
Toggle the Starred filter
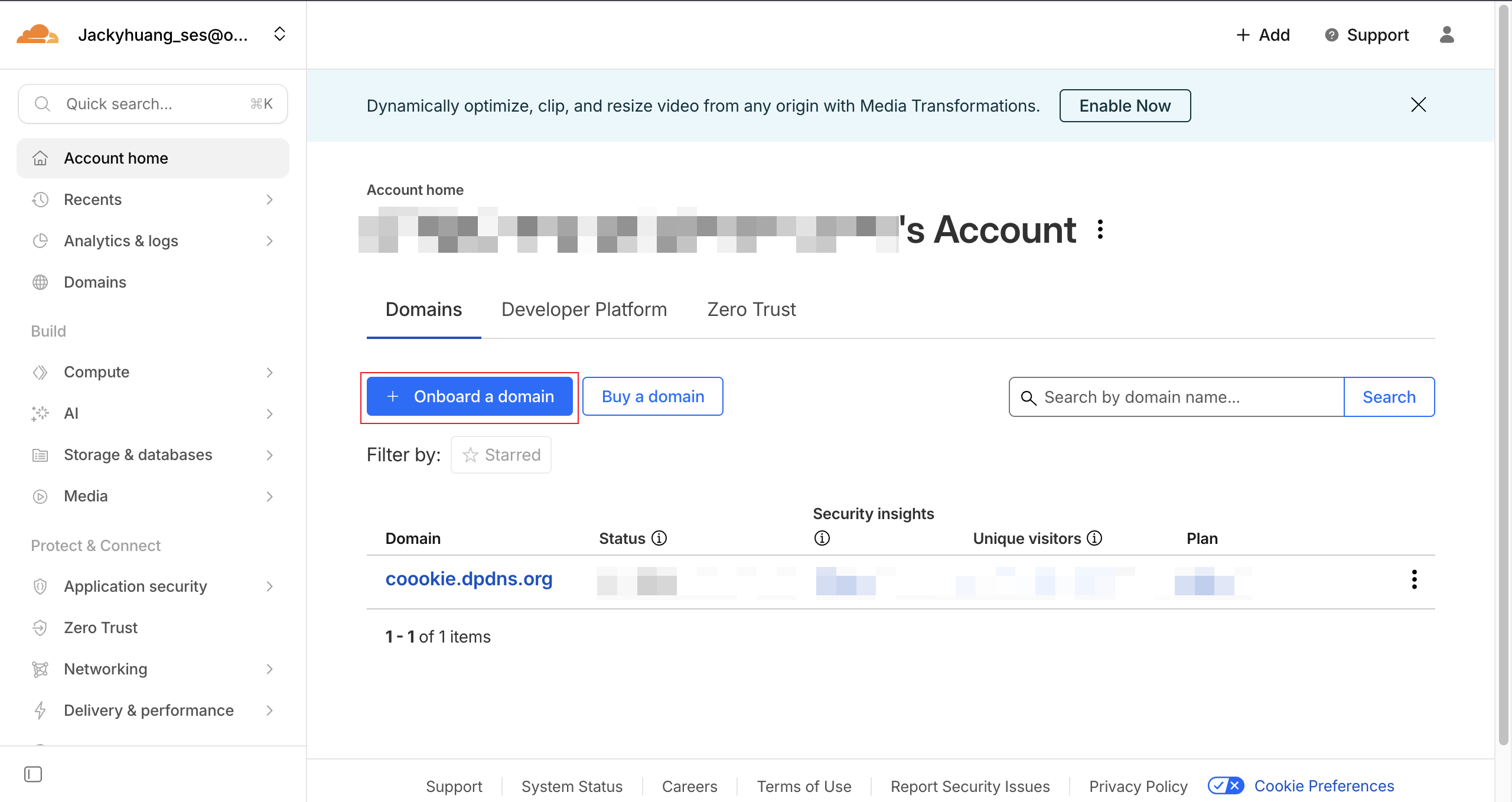501,455
